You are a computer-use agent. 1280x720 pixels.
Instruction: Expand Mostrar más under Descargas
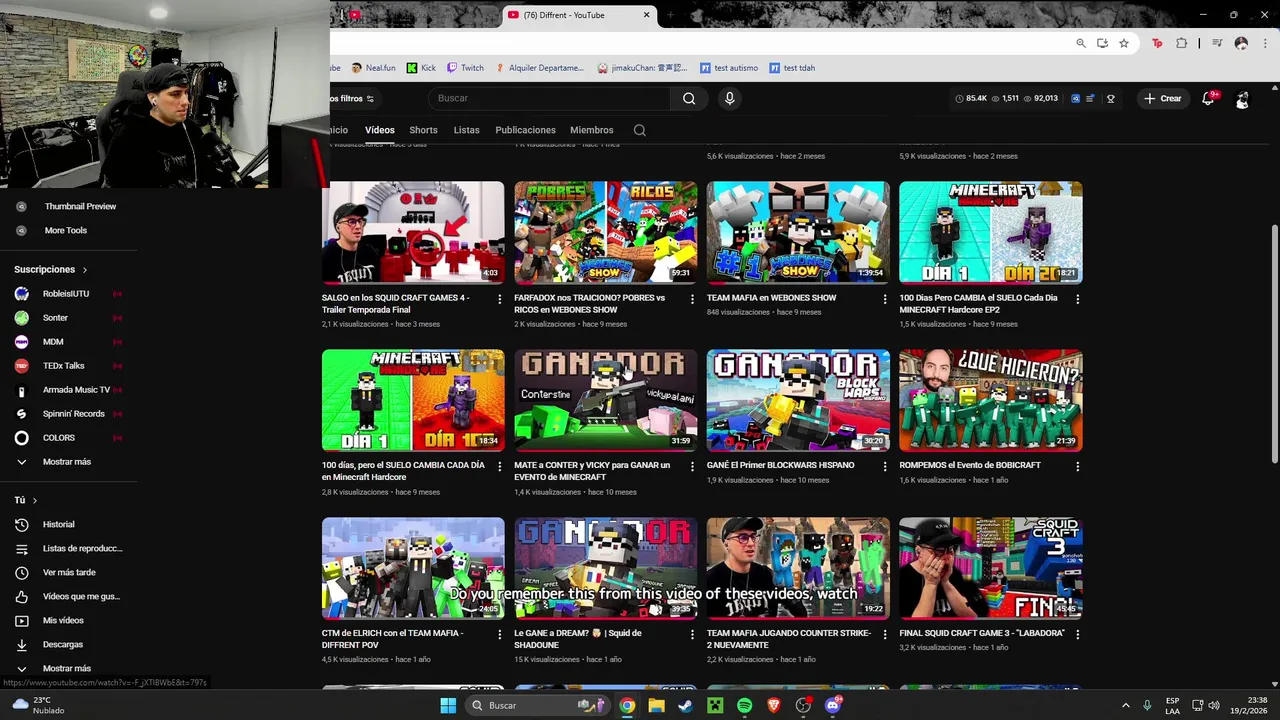tap(67, 668)
